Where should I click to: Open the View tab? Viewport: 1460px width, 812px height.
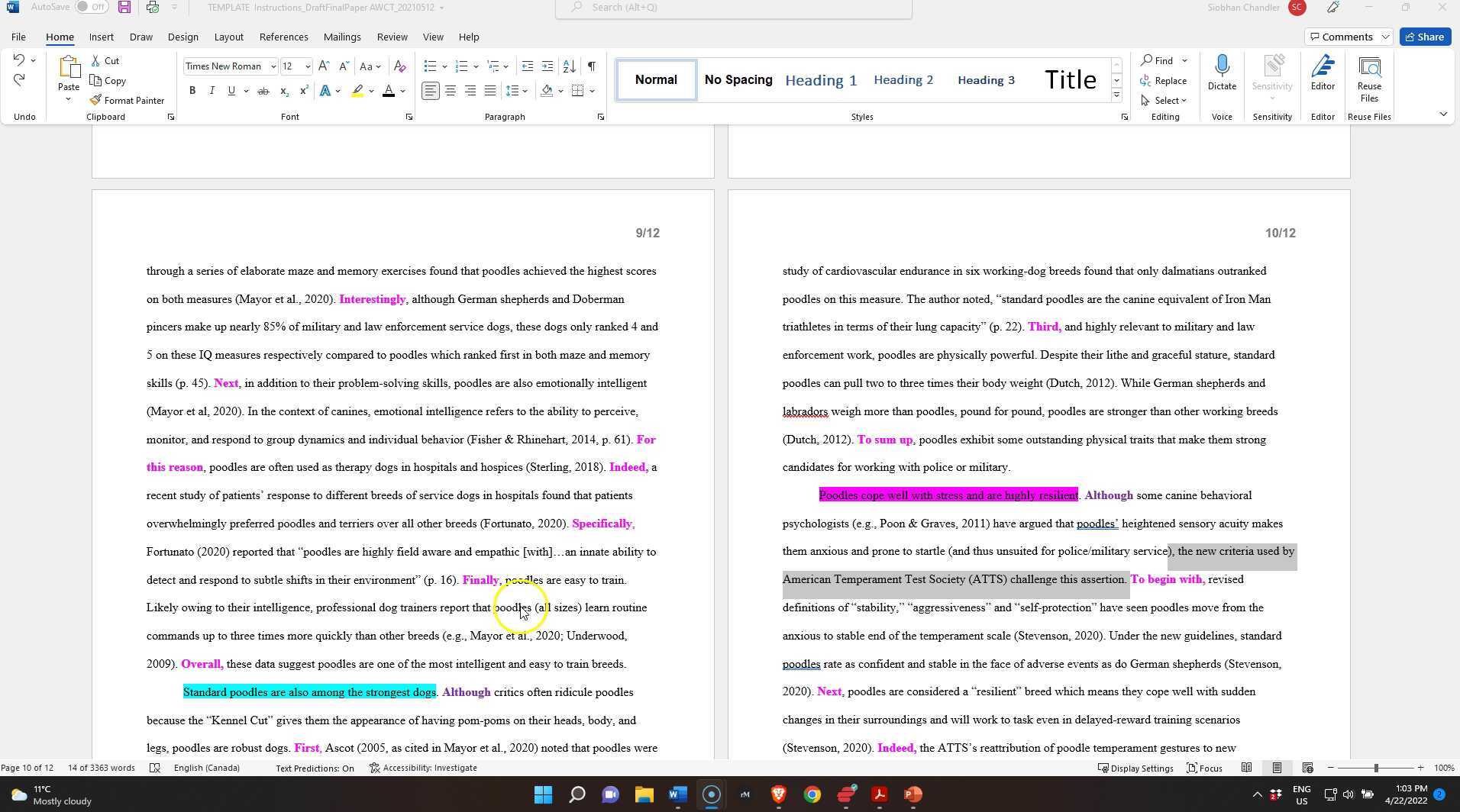point(433,37)
